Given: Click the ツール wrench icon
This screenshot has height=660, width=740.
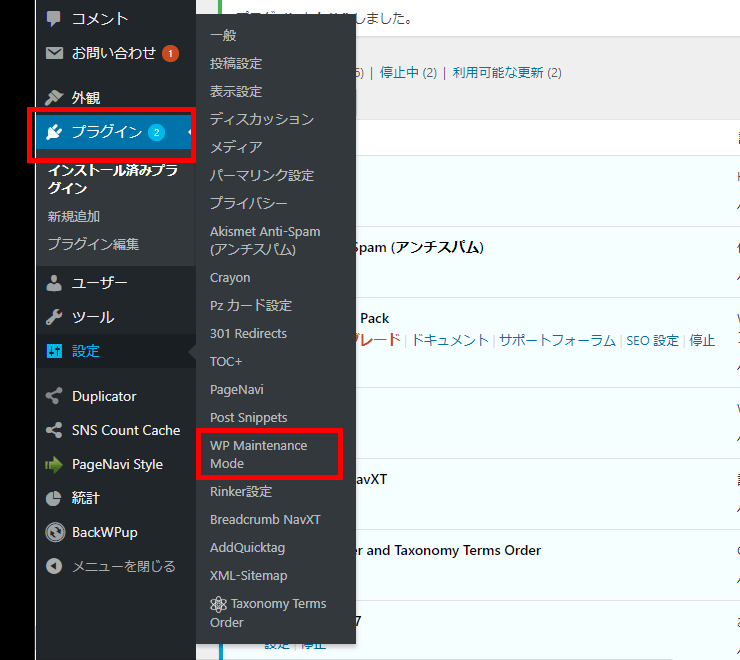Looking at the screenshot, I should click(54, 317).
